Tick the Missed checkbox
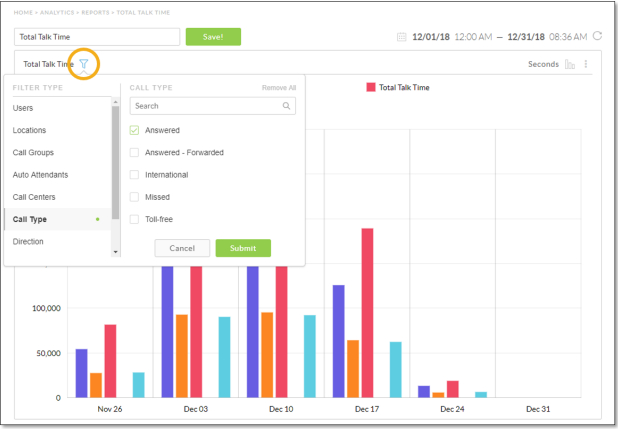The height and width of the screenshot is (429, 618). coord(134,197)
